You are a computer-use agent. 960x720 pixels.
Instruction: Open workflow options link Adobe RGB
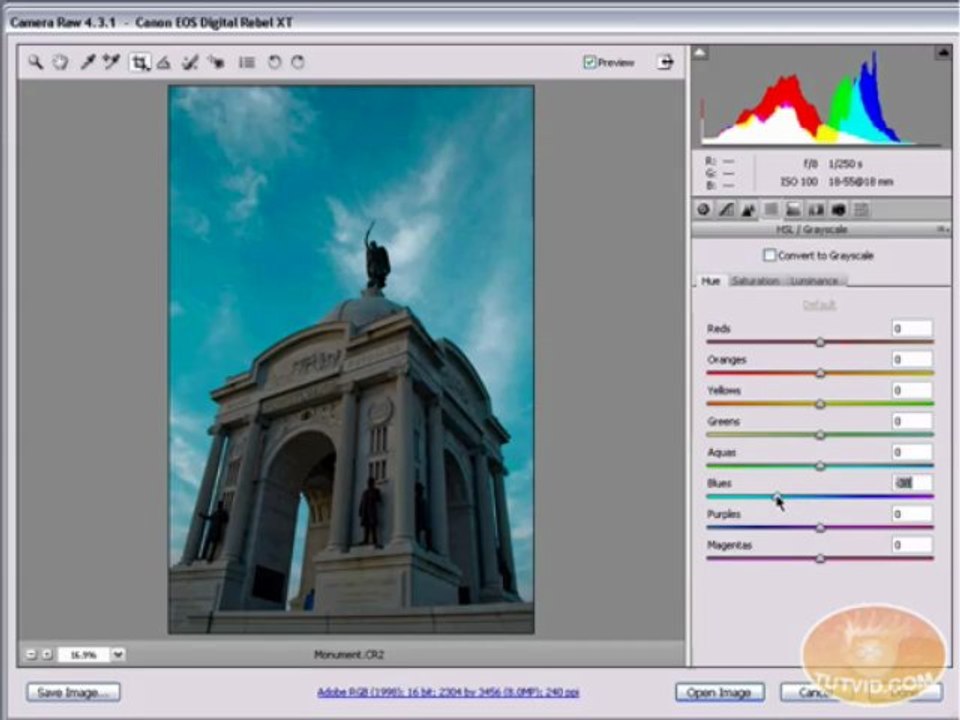click(x=448, y=692)
